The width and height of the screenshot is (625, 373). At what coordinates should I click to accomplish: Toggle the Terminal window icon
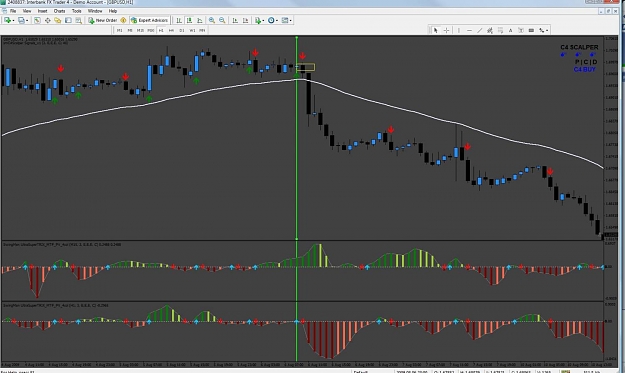coord(68,20)
